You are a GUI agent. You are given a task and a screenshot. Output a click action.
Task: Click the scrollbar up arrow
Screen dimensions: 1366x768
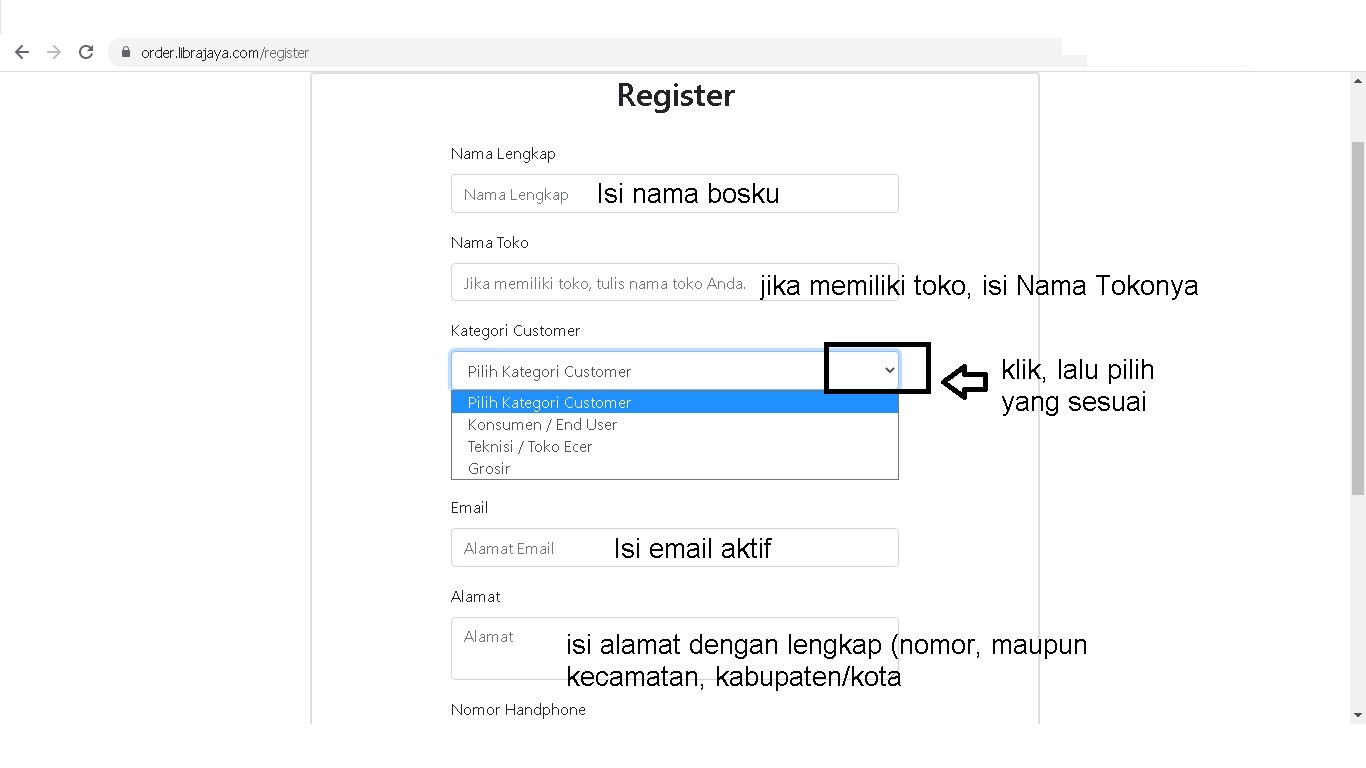tap(1357, 81)
